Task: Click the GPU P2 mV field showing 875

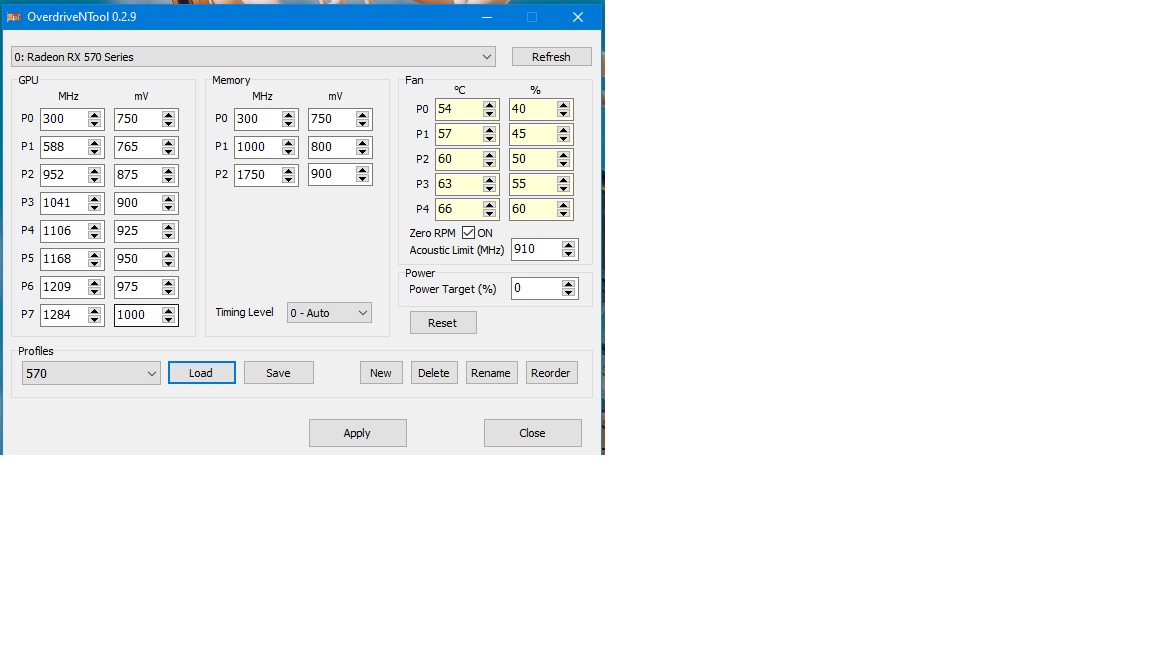Action: click(x=138, y=175)
